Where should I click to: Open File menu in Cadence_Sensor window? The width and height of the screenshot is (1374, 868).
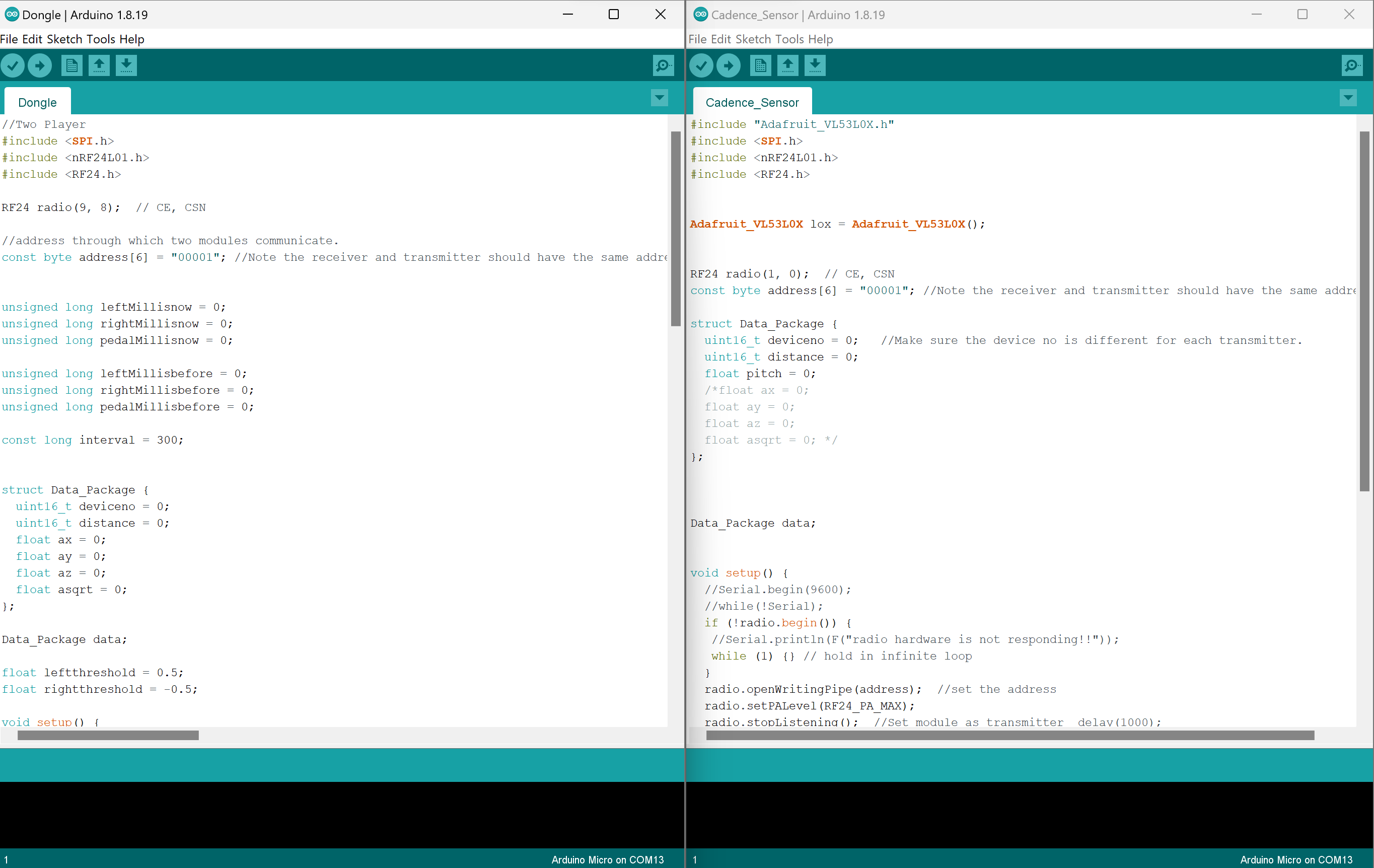coord(698,39)
